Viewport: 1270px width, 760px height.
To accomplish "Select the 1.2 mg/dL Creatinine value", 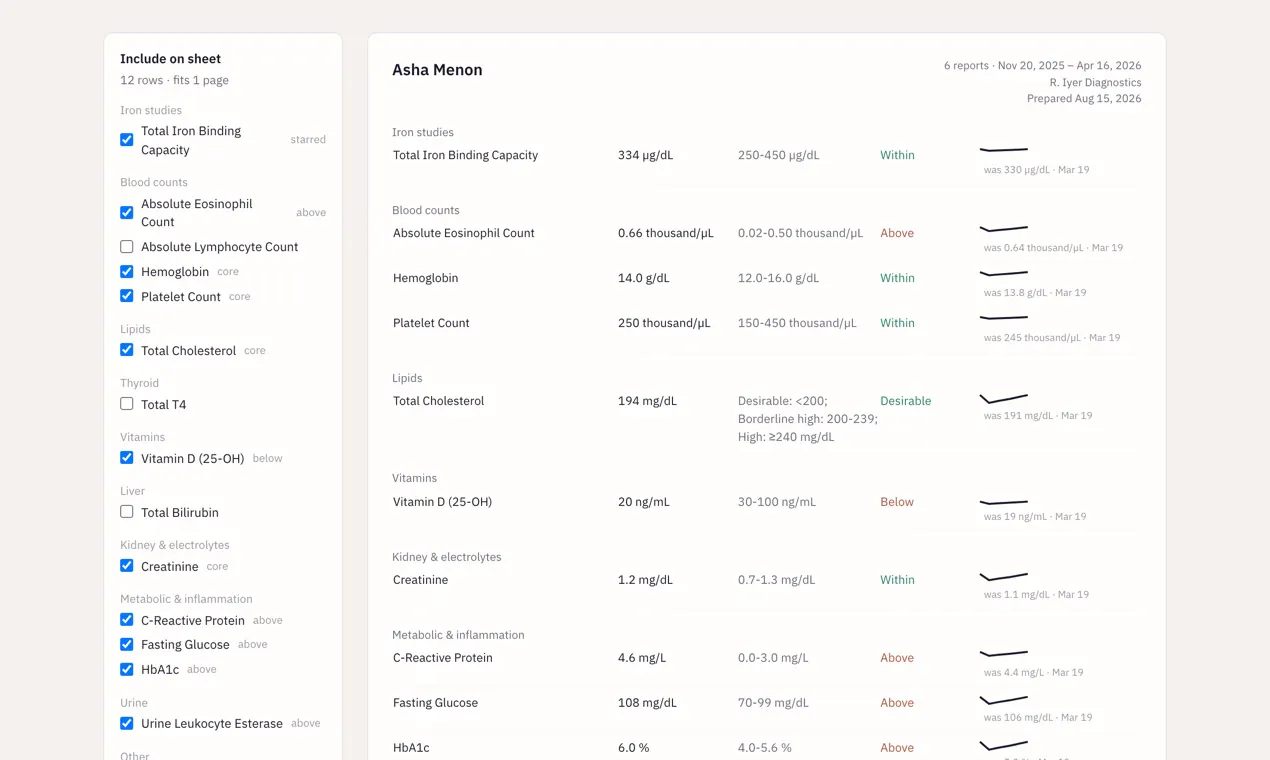I will (645, 581).
